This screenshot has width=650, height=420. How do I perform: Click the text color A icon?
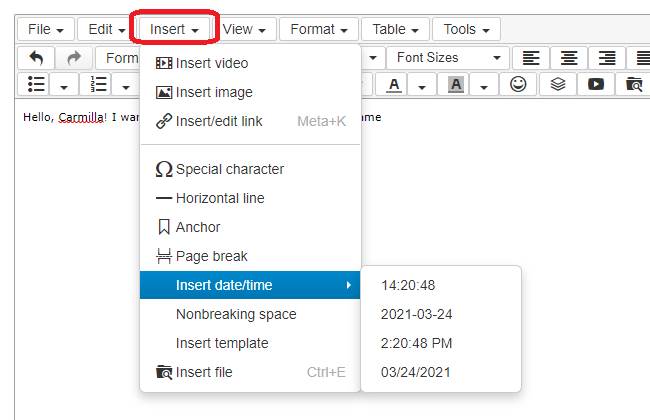click(x=394, y=85)
